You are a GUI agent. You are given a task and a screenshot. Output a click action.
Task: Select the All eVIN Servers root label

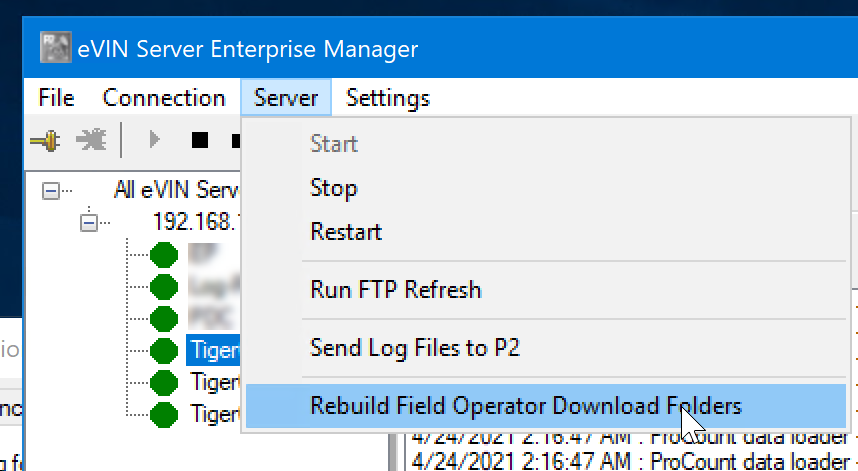pyautogui.click(x=177, y=190)
